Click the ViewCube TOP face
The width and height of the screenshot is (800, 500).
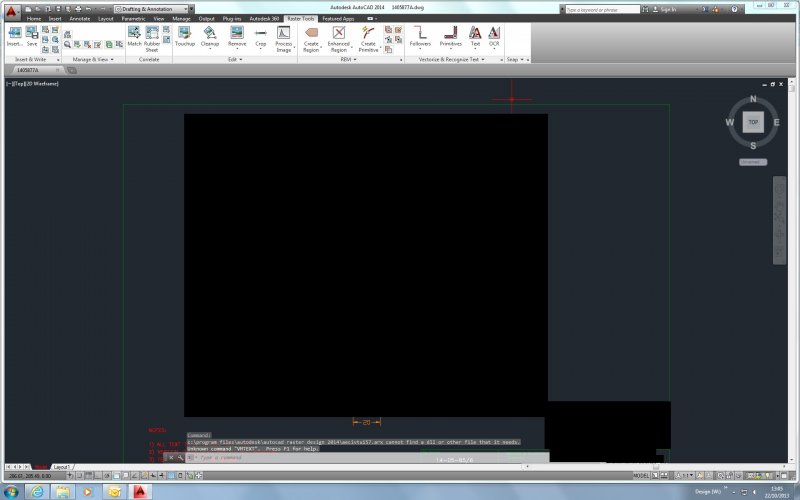tap(753, 122)
